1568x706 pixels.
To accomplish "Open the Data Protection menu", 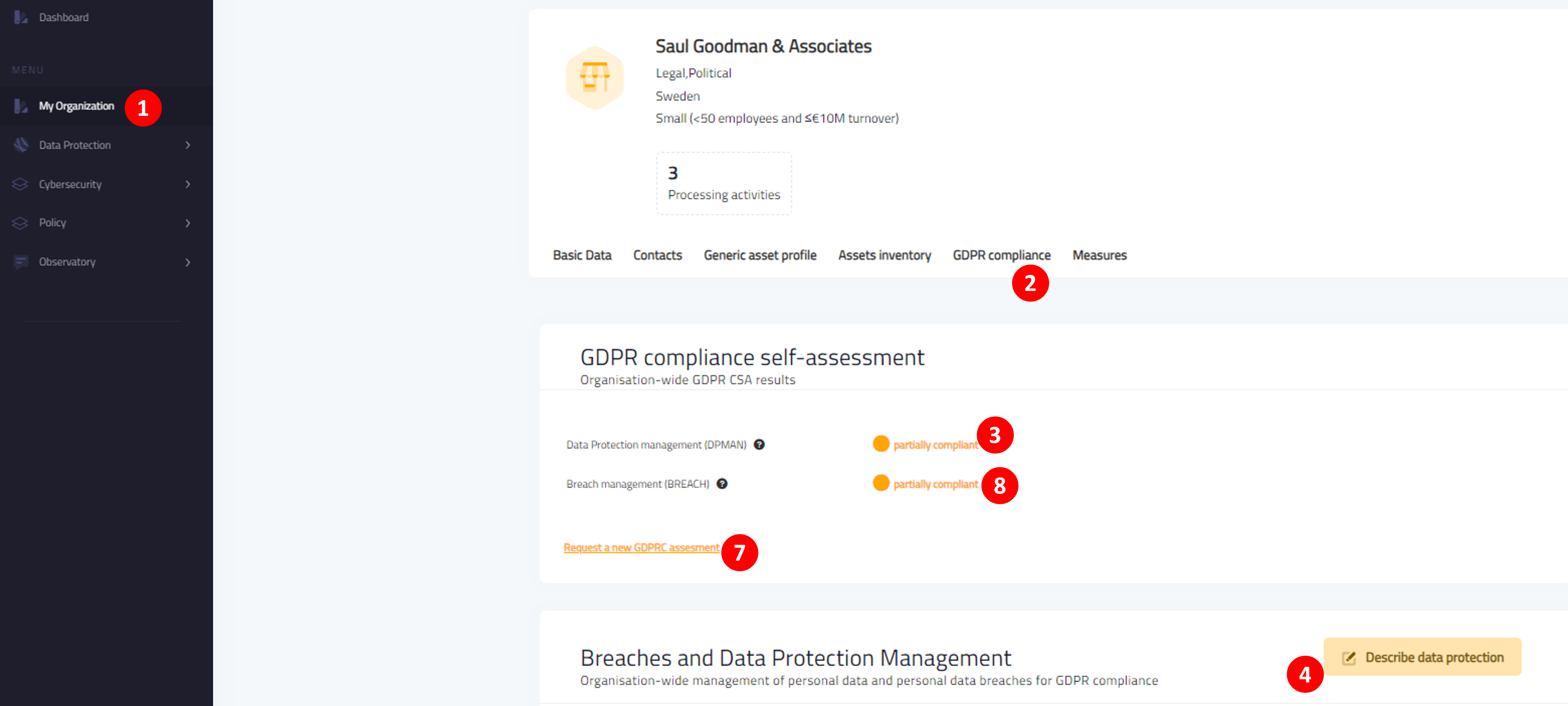I will pos(75,145).
